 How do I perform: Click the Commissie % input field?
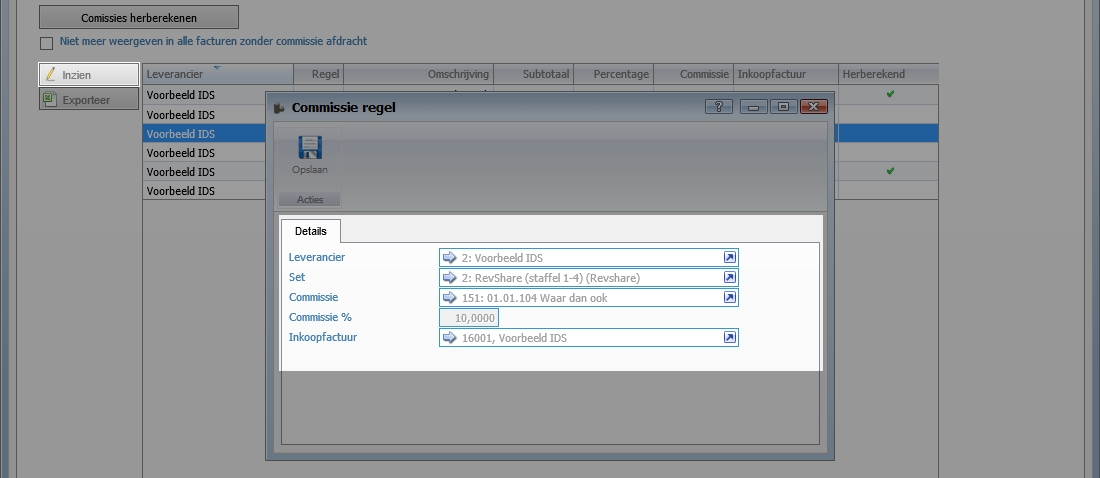(x=469, y=318)
